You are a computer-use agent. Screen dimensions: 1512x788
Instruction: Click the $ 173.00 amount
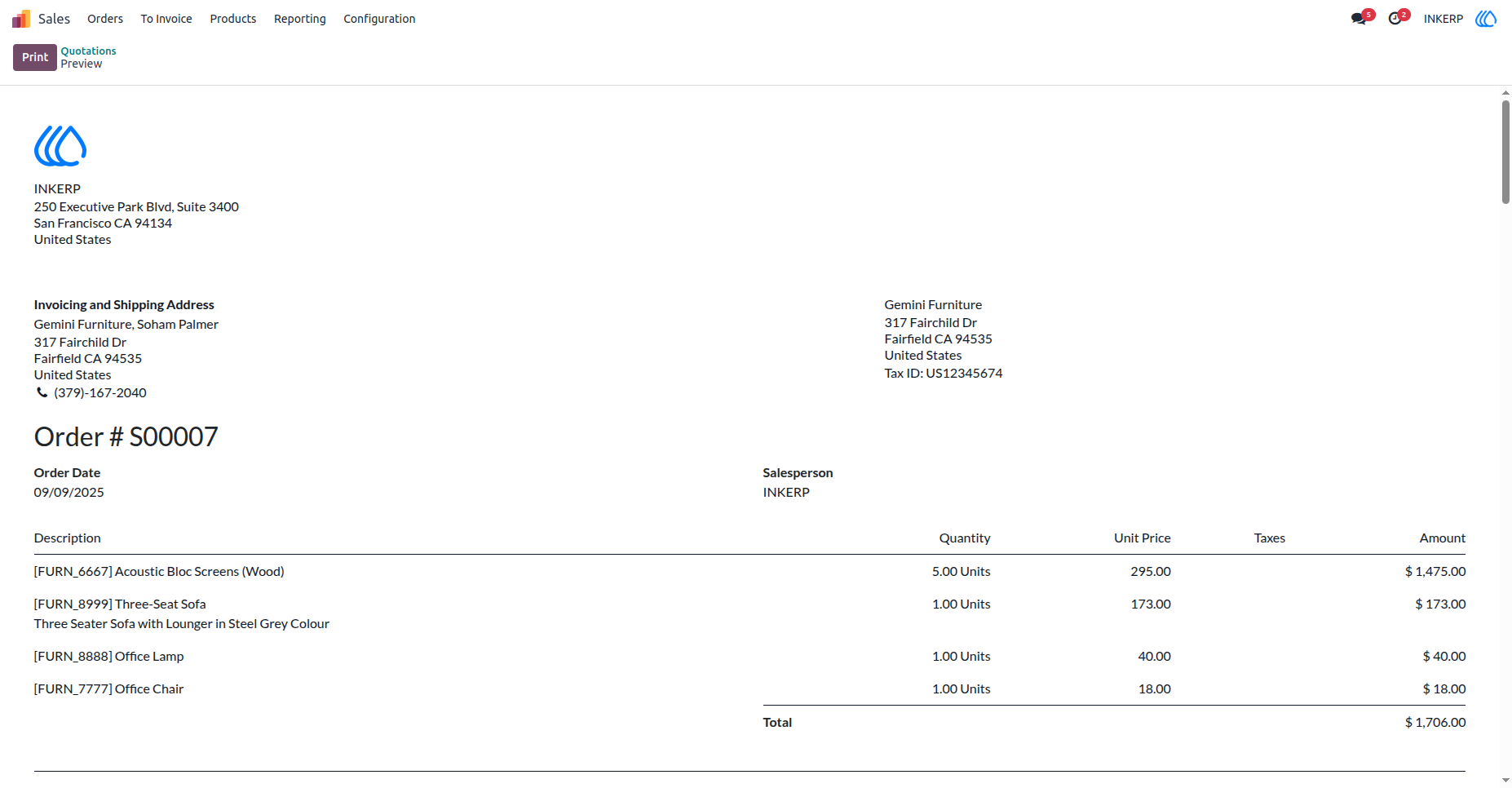click(x=1440, y=604)
